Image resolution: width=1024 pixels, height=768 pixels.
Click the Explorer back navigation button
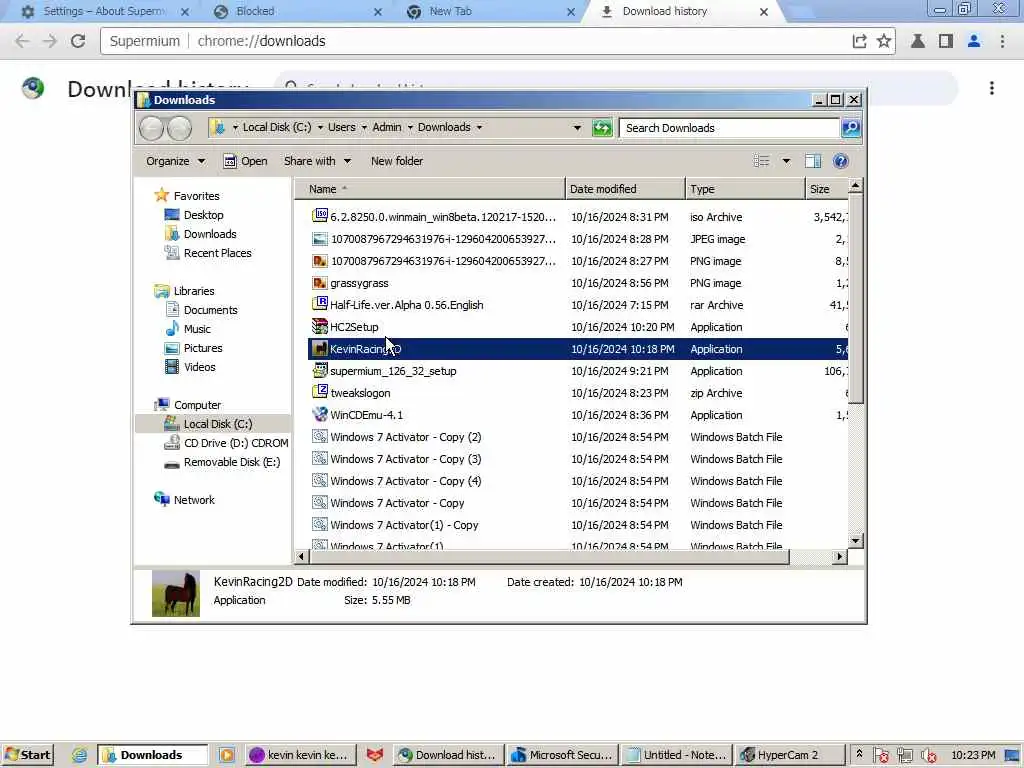[x=151, y=128]
